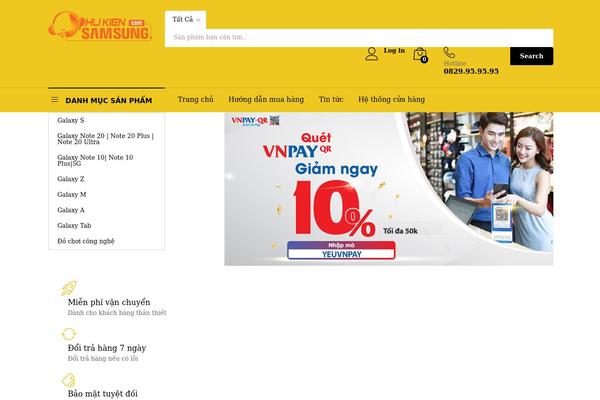Click Đổi trả hàng 7 ngày text
This screenshot has width=600, height=400.
(107, 348)
